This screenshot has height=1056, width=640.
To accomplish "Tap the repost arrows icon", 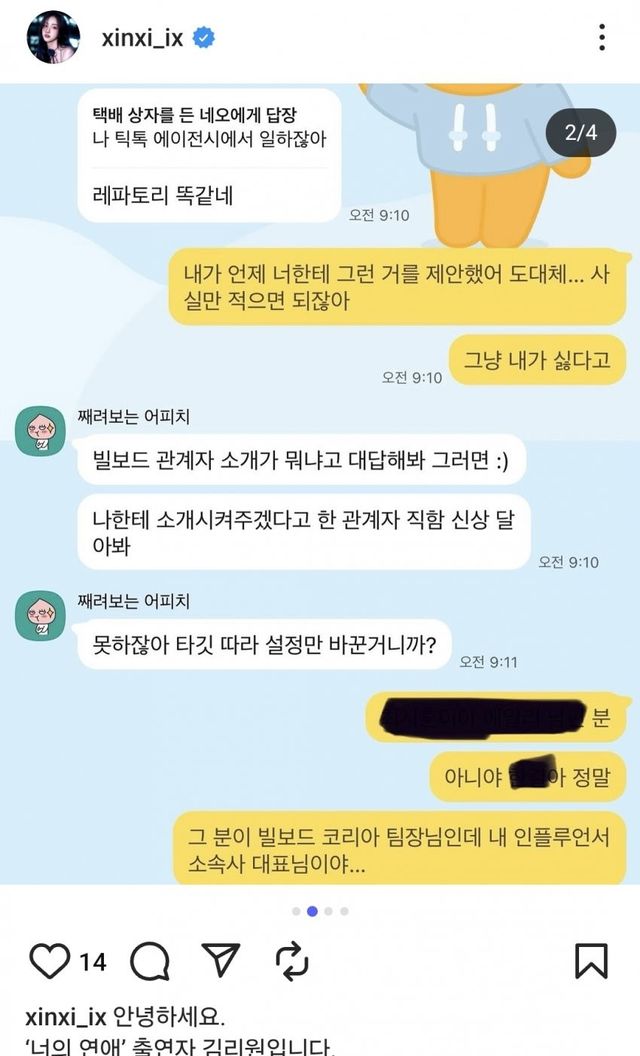I will pos(293,961).
